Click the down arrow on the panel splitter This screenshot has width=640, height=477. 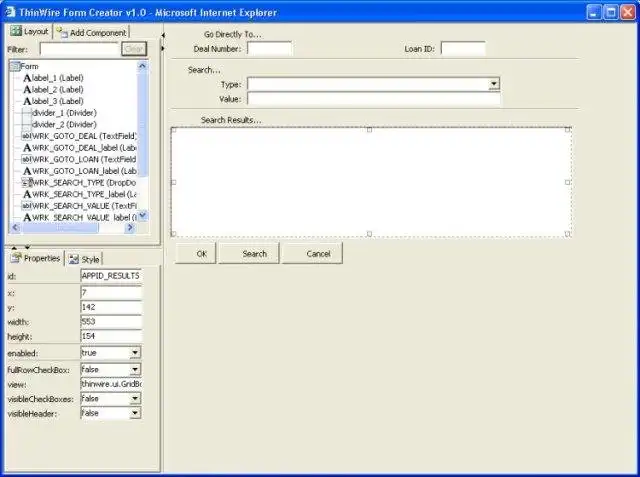pos(27,247)
